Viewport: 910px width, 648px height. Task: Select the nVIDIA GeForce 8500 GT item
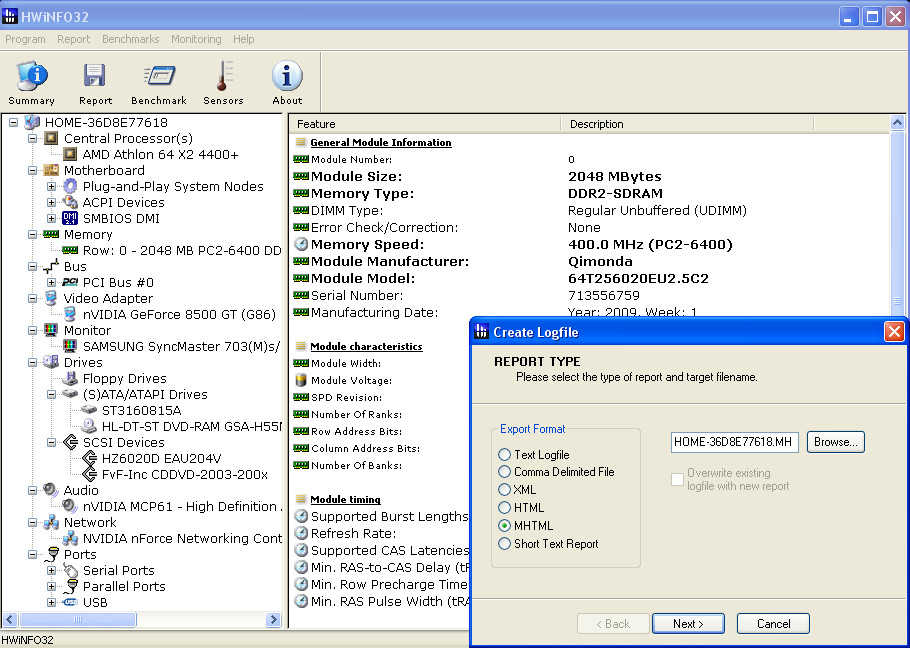pos(181,314)
